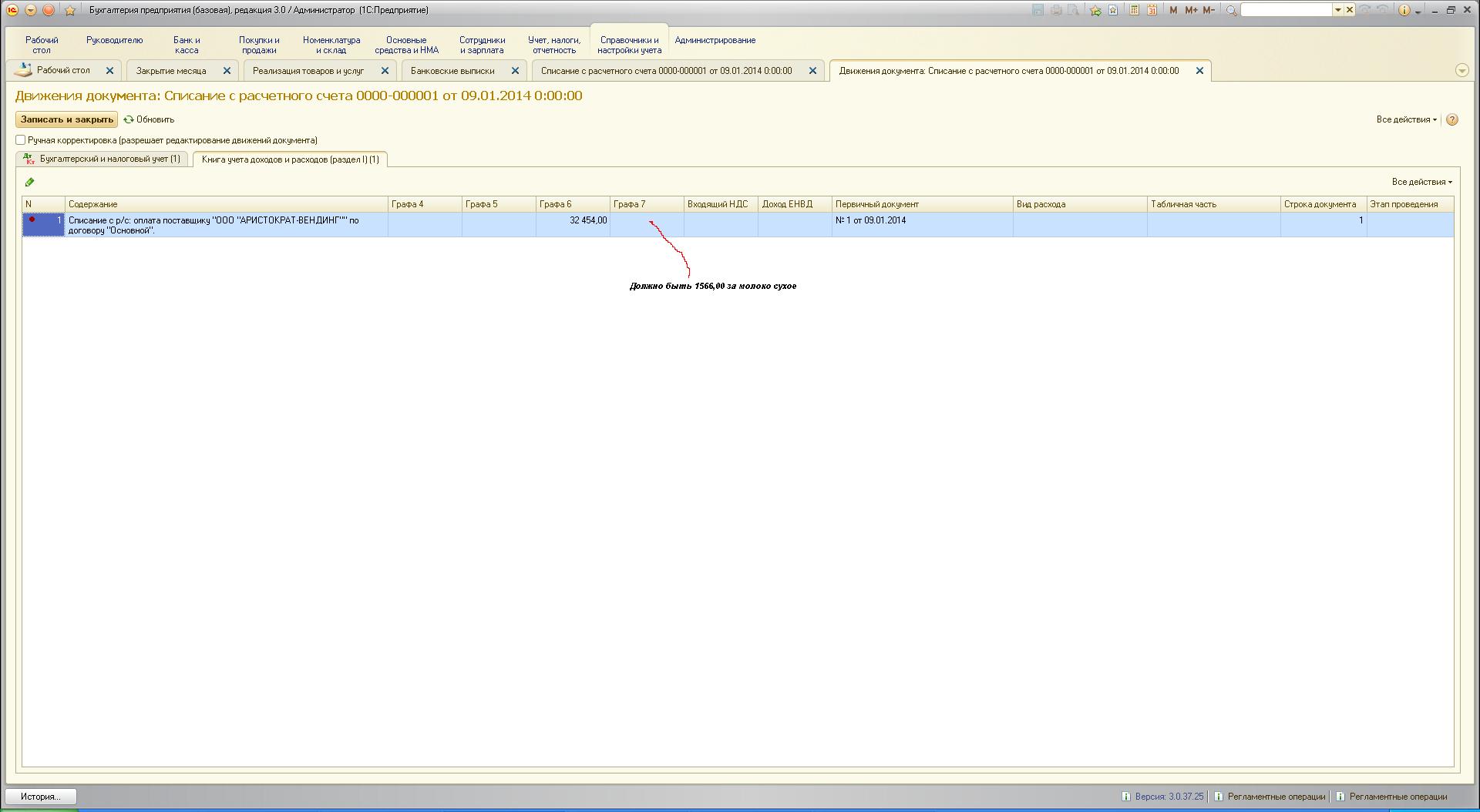Screen dimensions: 1480x812
Task: Click the yellow help question mark icon
Action: (1452, 120)
